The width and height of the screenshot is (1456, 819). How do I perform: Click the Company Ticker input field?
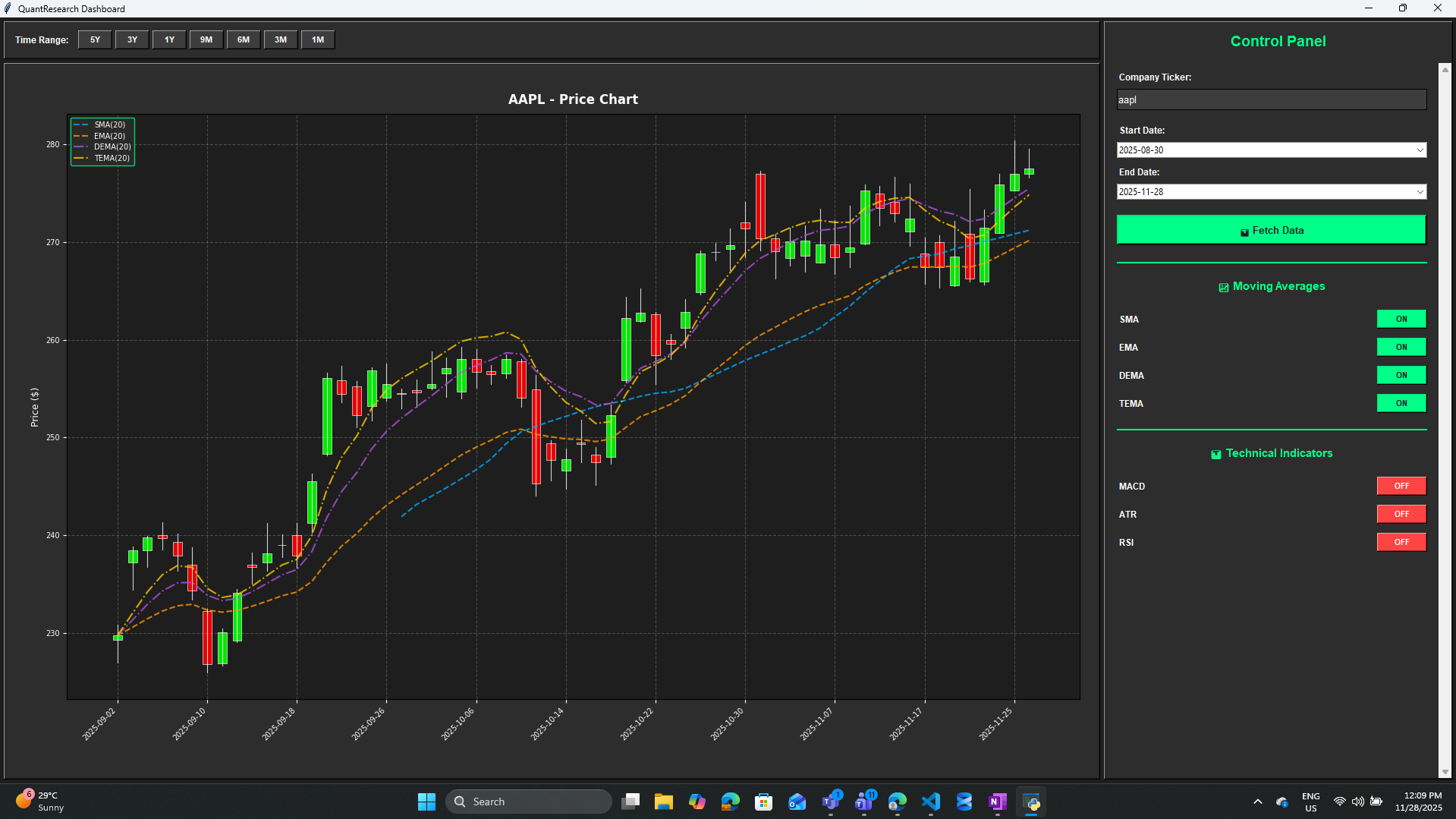pos(1271,99)
